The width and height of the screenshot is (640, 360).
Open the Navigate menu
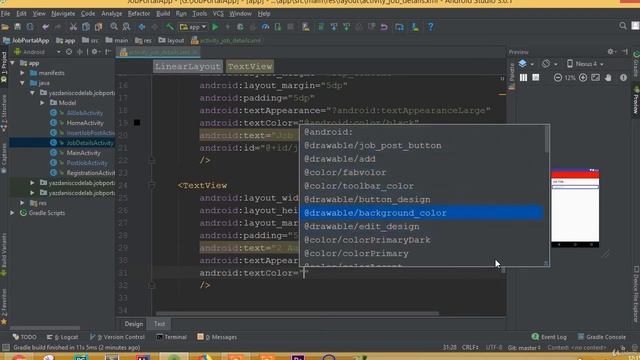pos(63,13)
